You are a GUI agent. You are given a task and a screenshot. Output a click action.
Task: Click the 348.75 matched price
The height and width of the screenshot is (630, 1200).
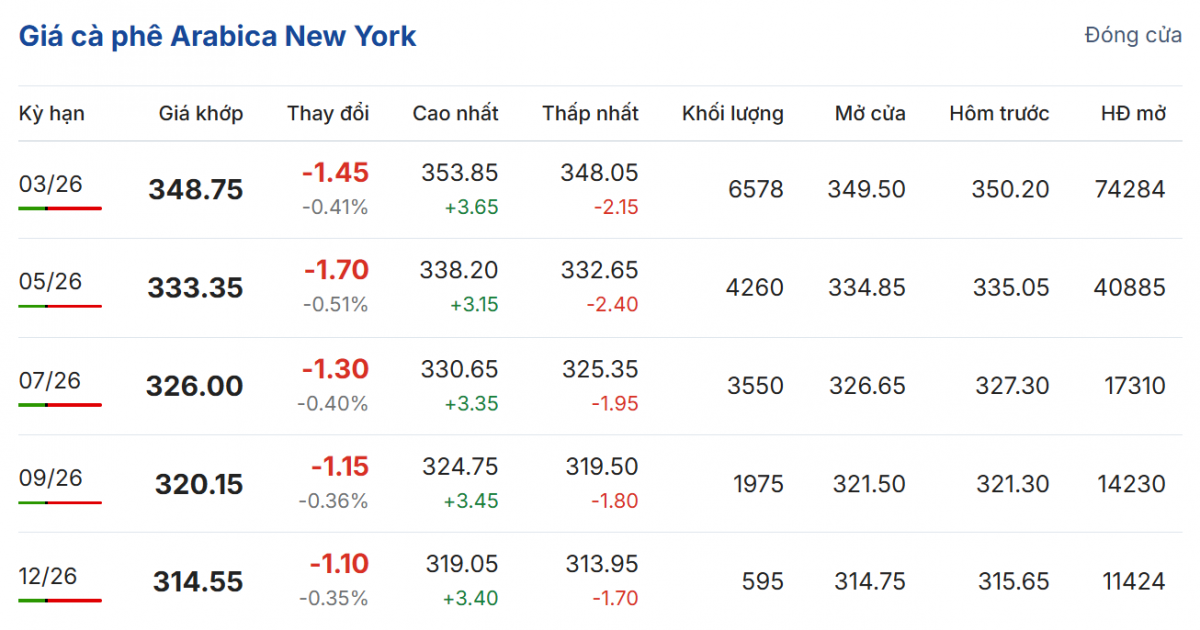(196, 190)
